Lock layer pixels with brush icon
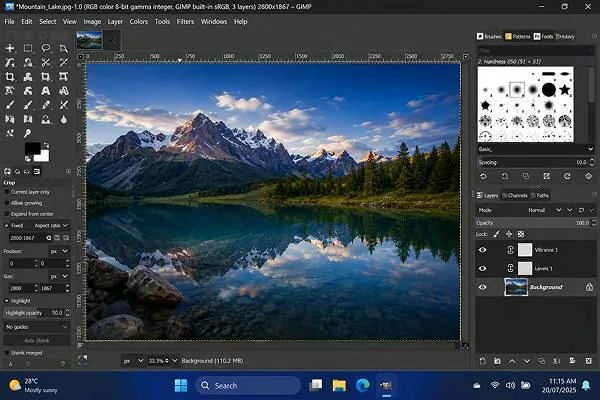The width and height of the screenshot is (600, 400). 496,234
